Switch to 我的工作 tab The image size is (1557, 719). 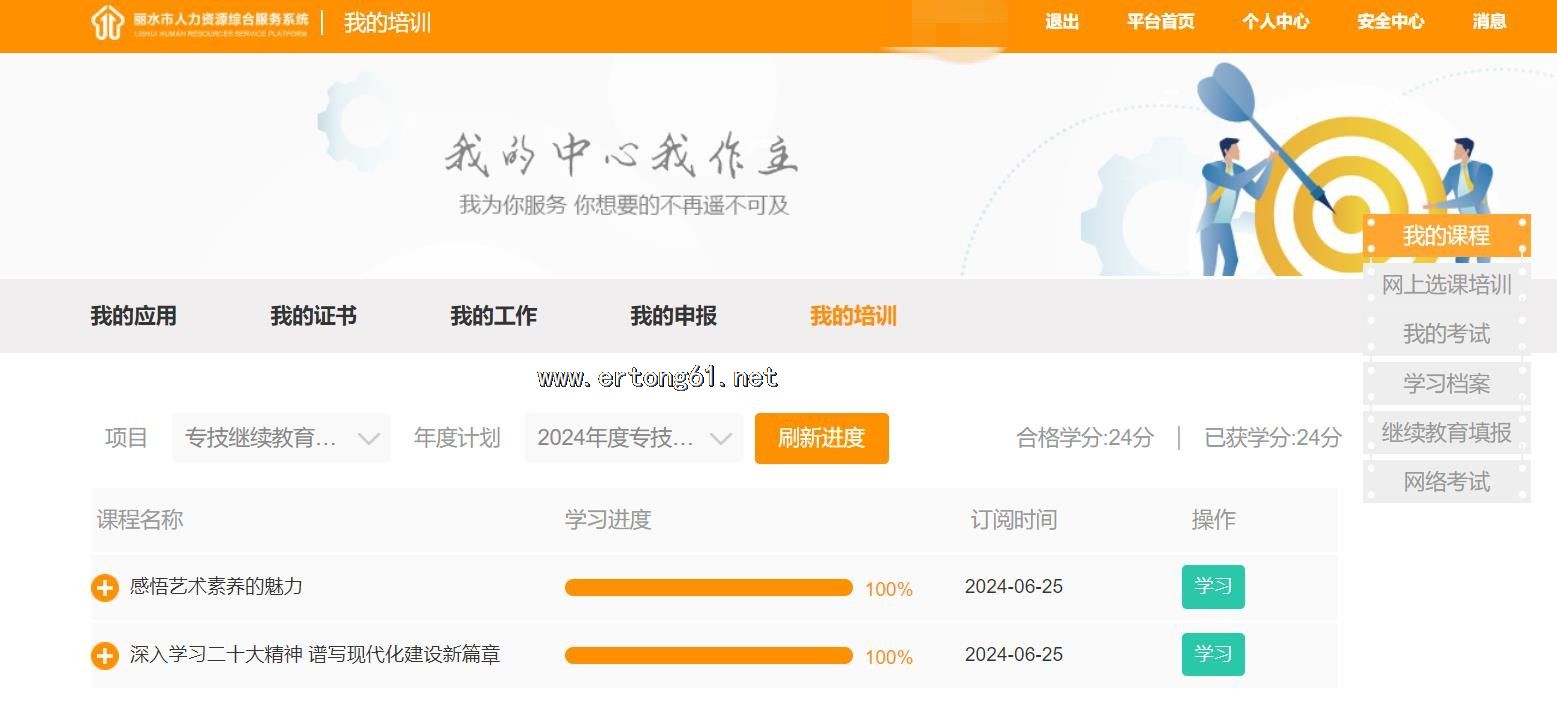[x=493, y=316]
